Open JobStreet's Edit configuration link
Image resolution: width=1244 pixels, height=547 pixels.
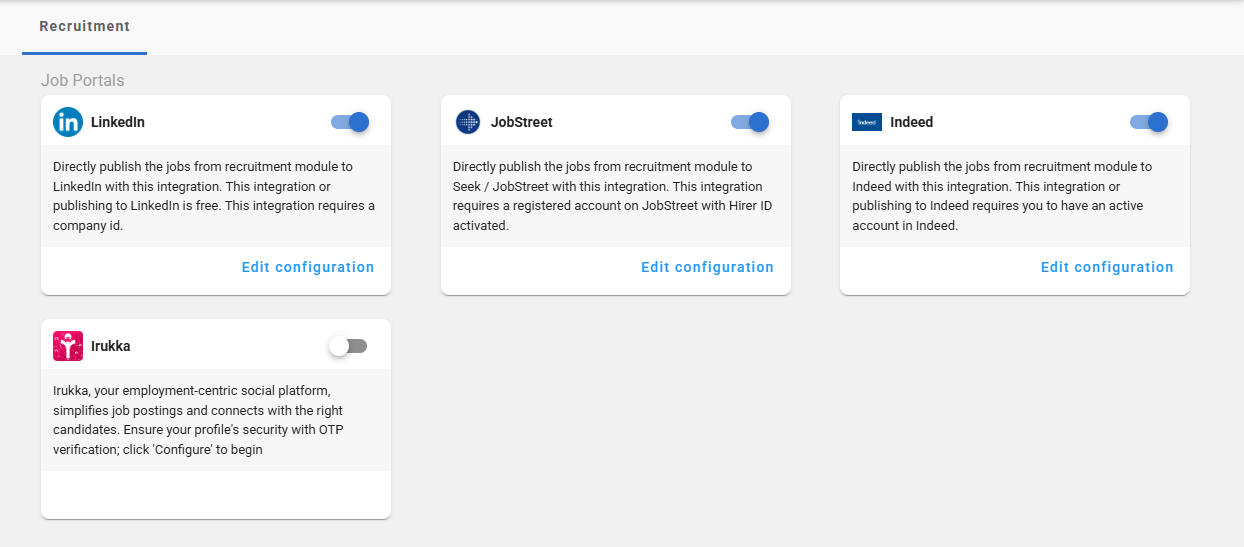tap(707, 267)
